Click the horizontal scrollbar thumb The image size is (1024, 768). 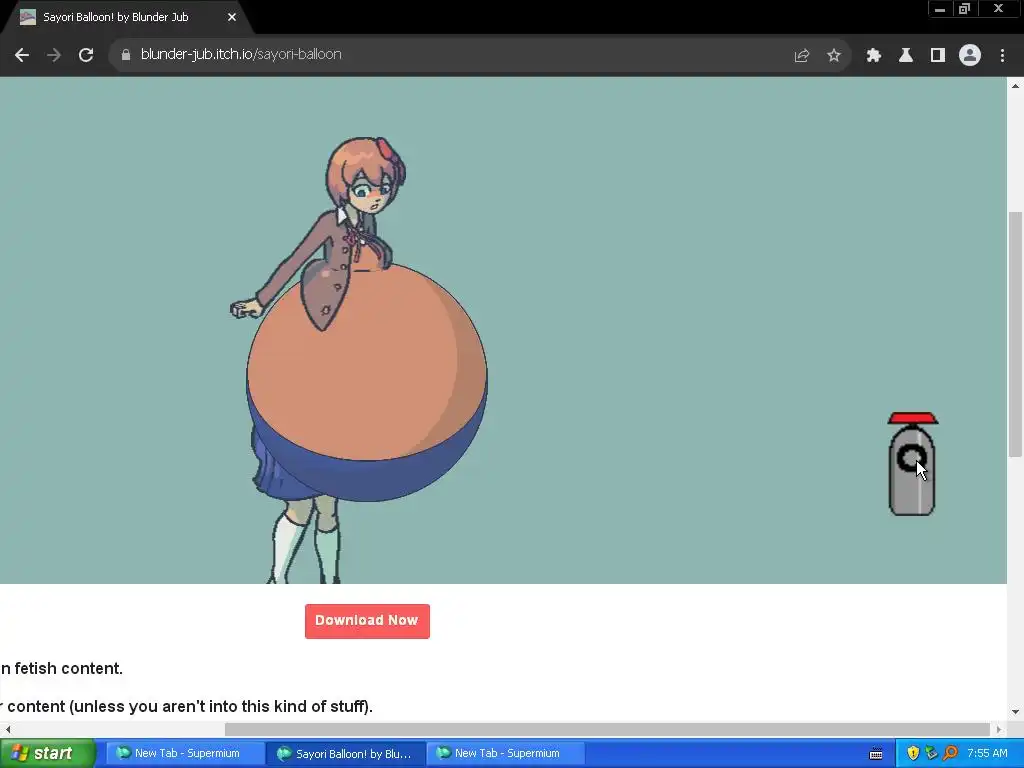tap(607, 729)
